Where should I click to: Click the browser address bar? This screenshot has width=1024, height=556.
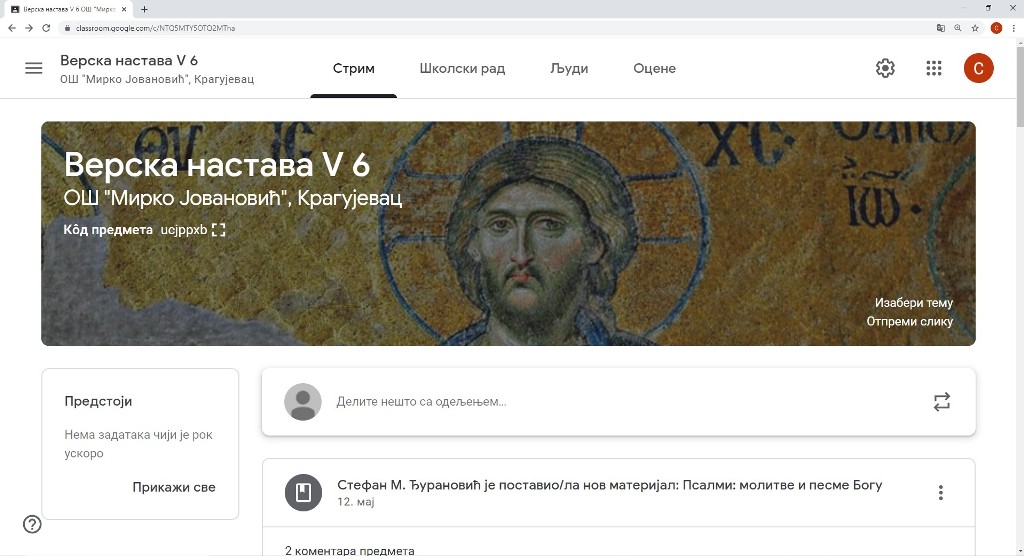pos(496,28)
